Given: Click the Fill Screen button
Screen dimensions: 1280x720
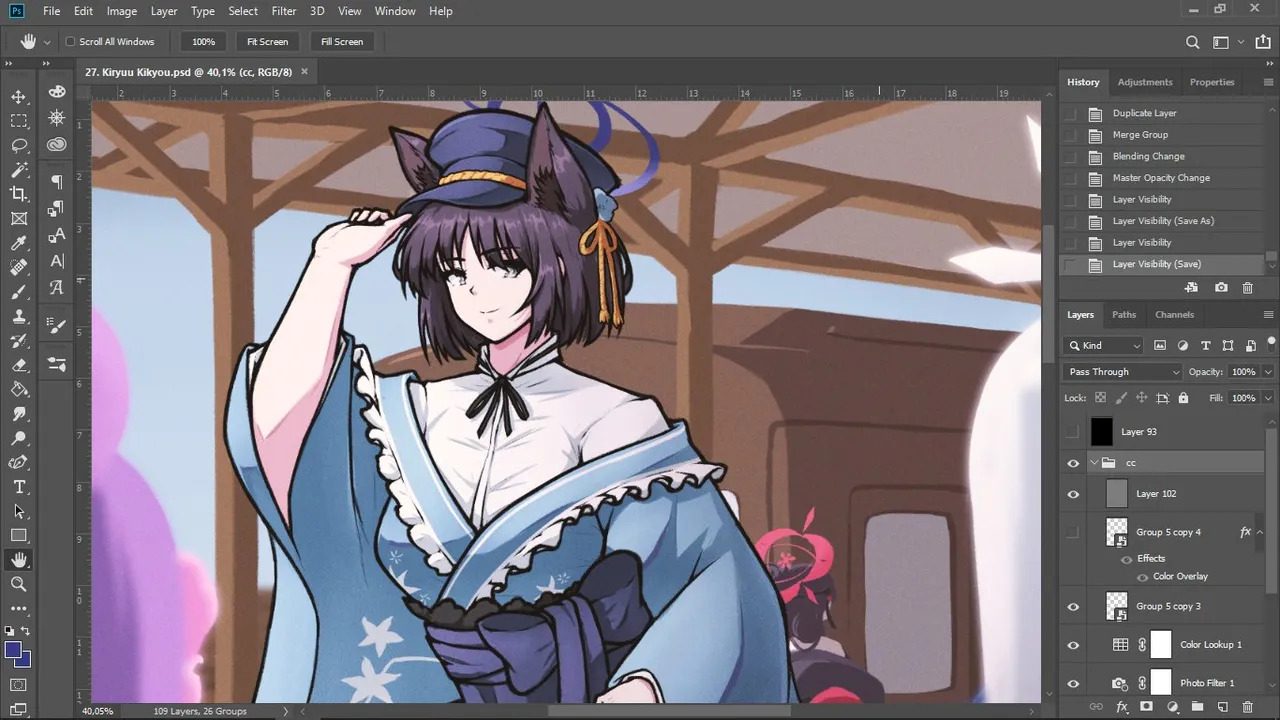Looking at the screenshot, I should 342,42.
